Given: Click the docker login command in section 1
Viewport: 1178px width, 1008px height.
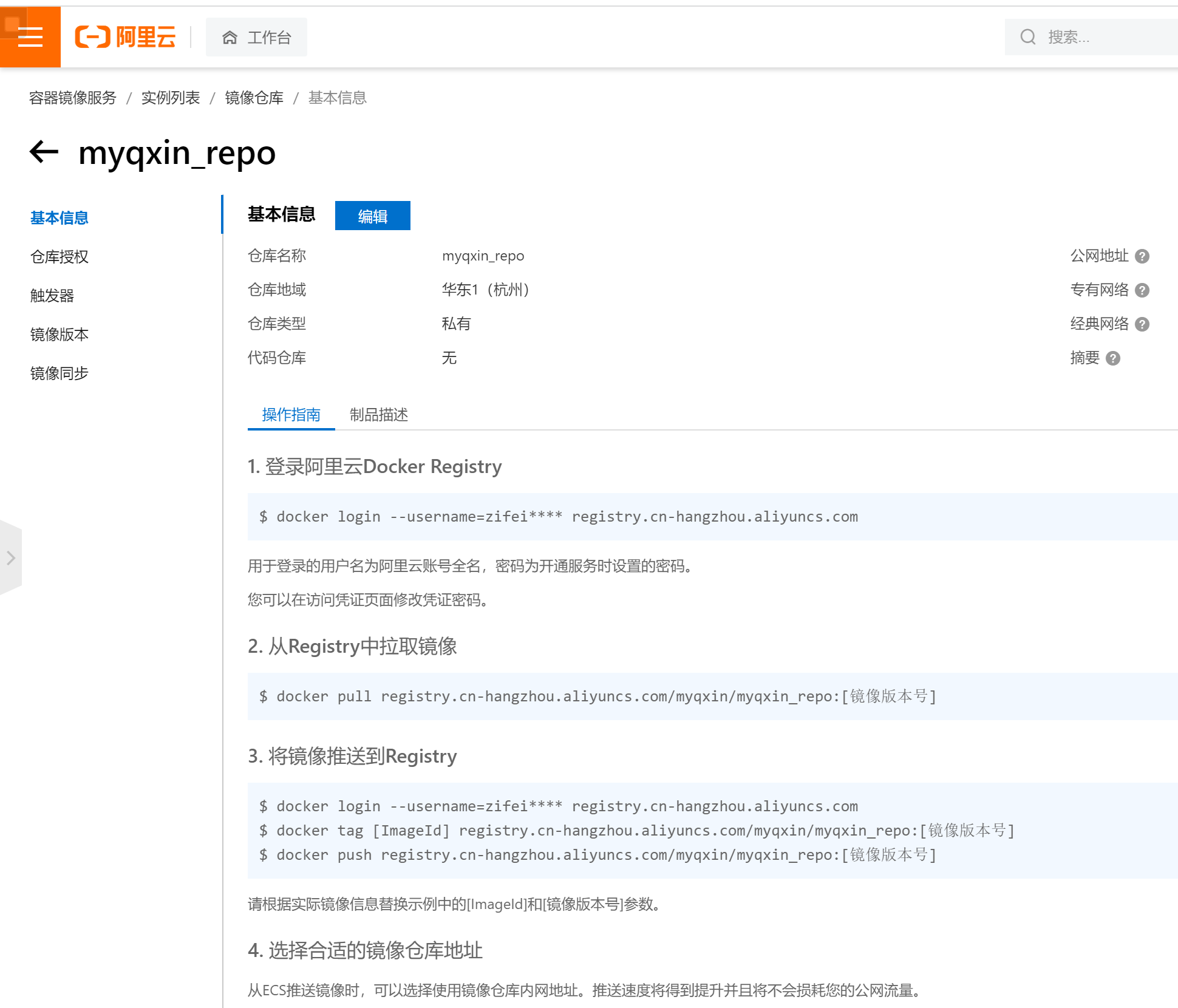Looking at the screenshot, I should click(559, 517).
